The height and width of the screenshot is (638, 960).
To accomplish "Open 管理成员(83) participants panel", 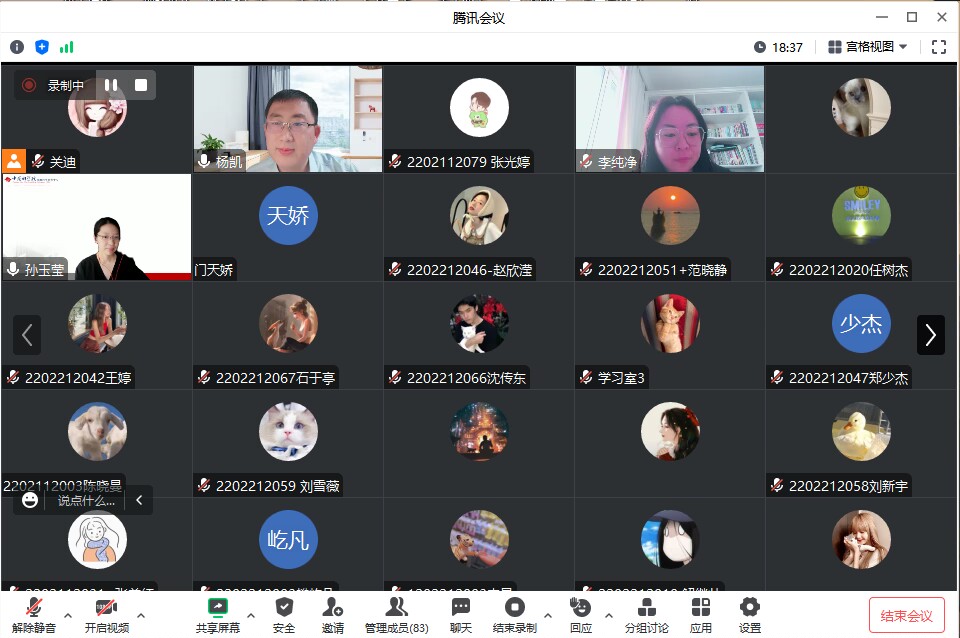I will pos(396,613).
